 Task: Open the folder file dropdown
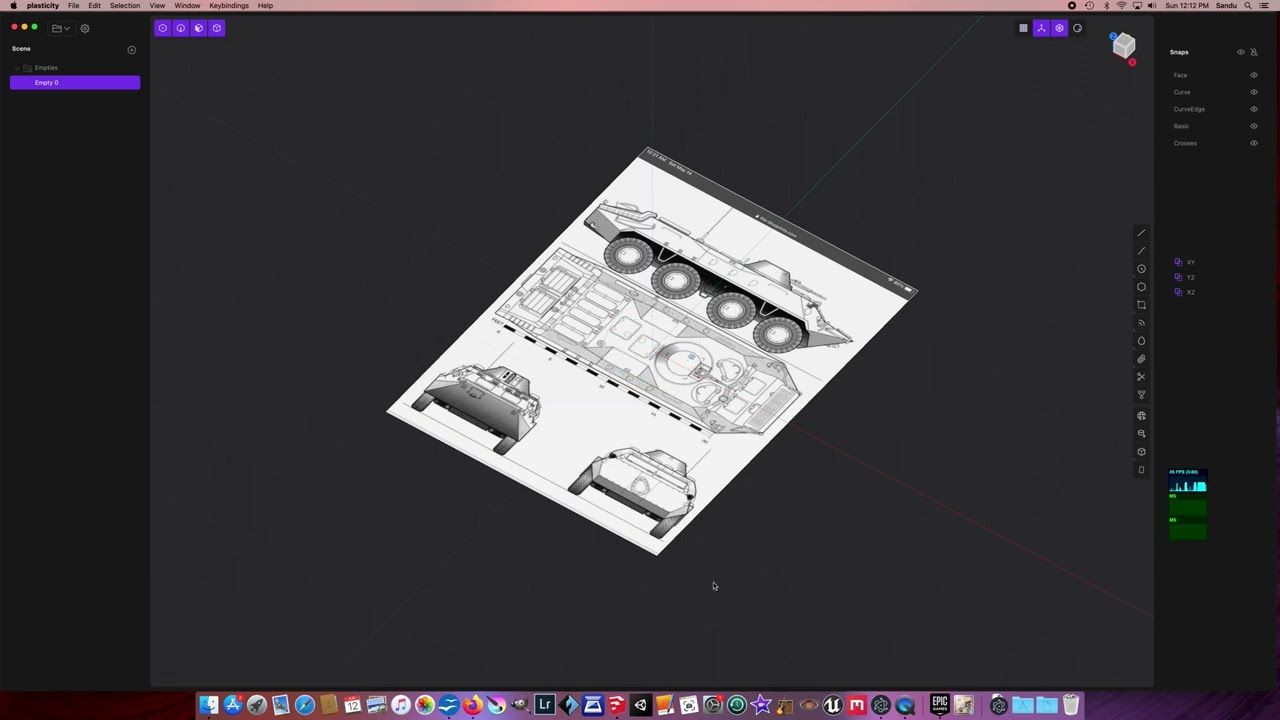(x=61, y=28)
